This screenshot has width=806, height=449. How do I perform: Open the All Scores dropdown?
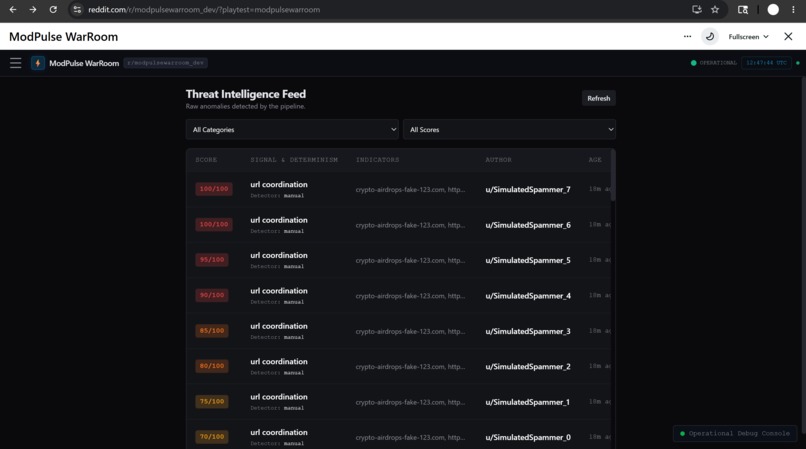[509, 130]
